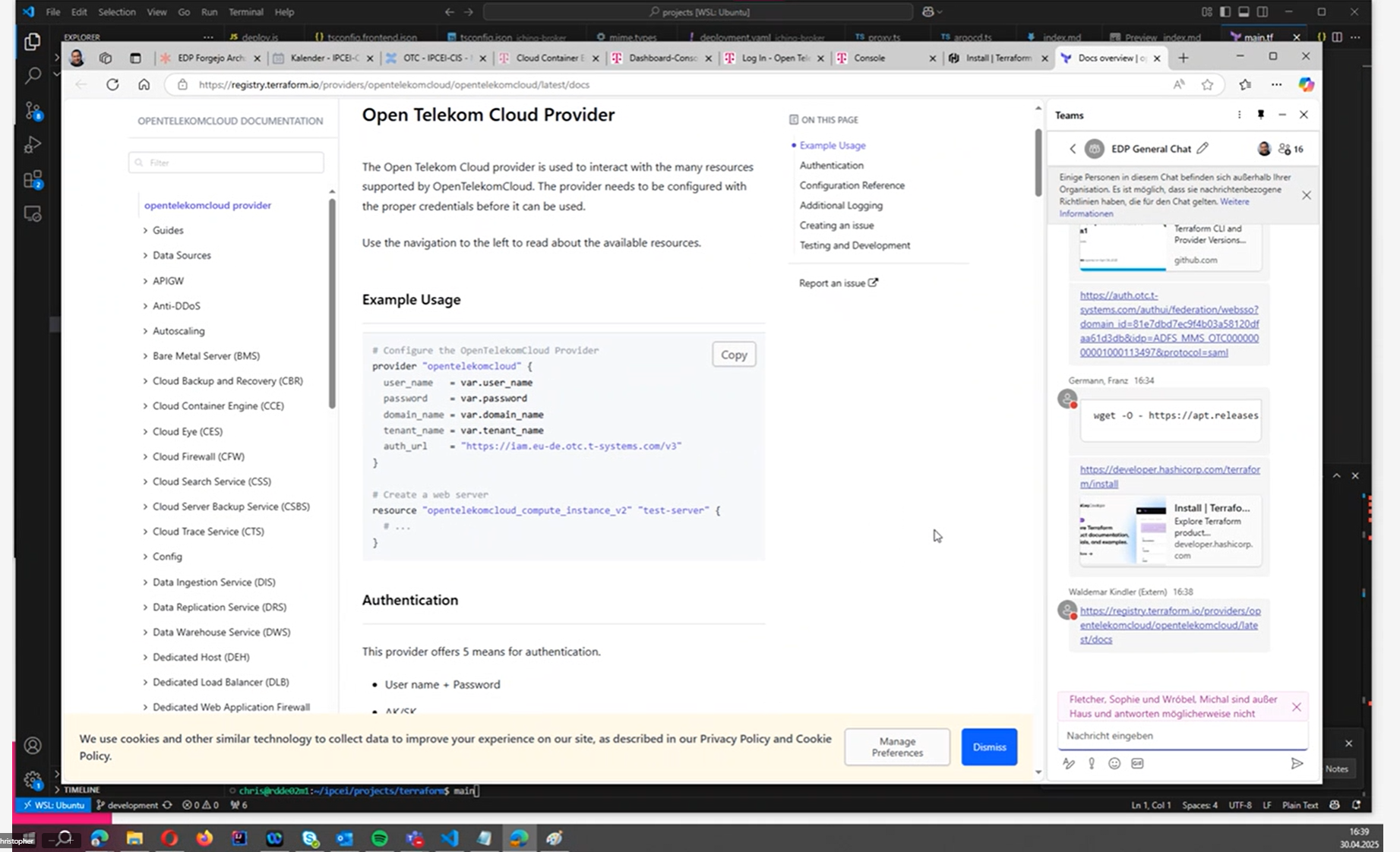Image resolution: width=1400 pixels, height=852 pixels.
Task: Open VS Code Manage gear icon
Action: coord(32,780)
